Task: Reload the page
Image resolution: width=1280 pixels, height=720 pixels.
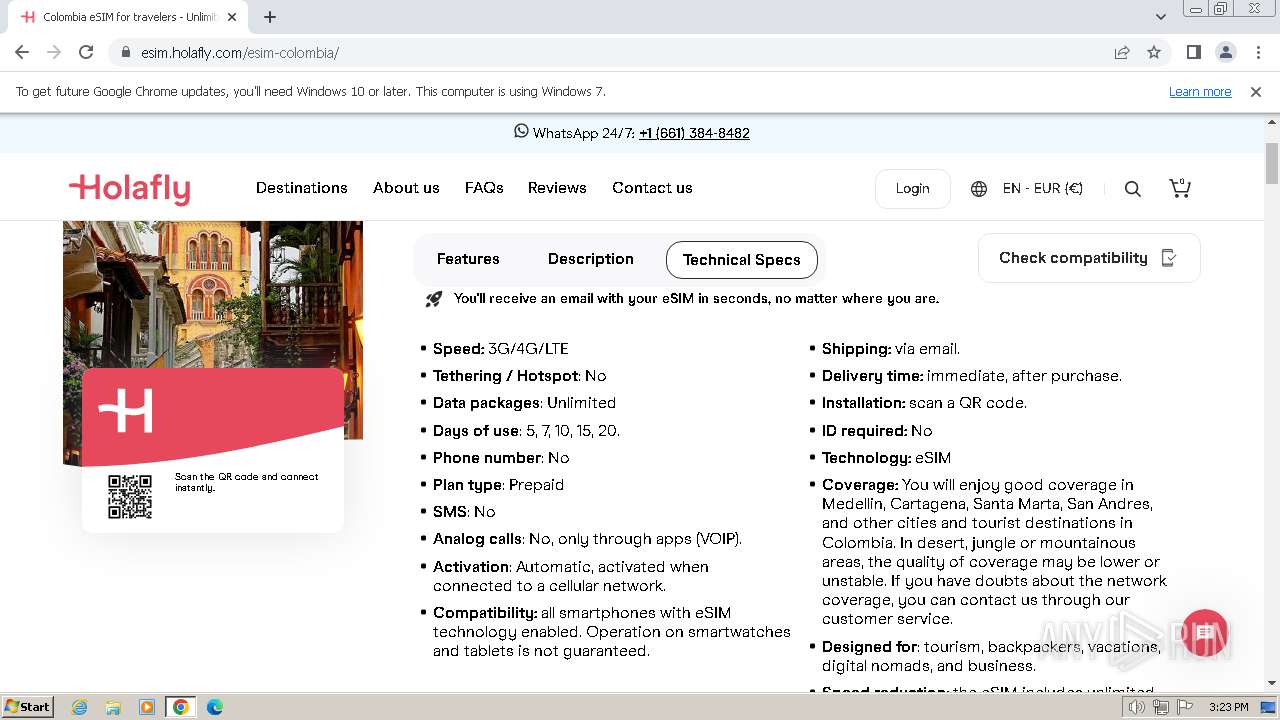Action: coord(86,52)
